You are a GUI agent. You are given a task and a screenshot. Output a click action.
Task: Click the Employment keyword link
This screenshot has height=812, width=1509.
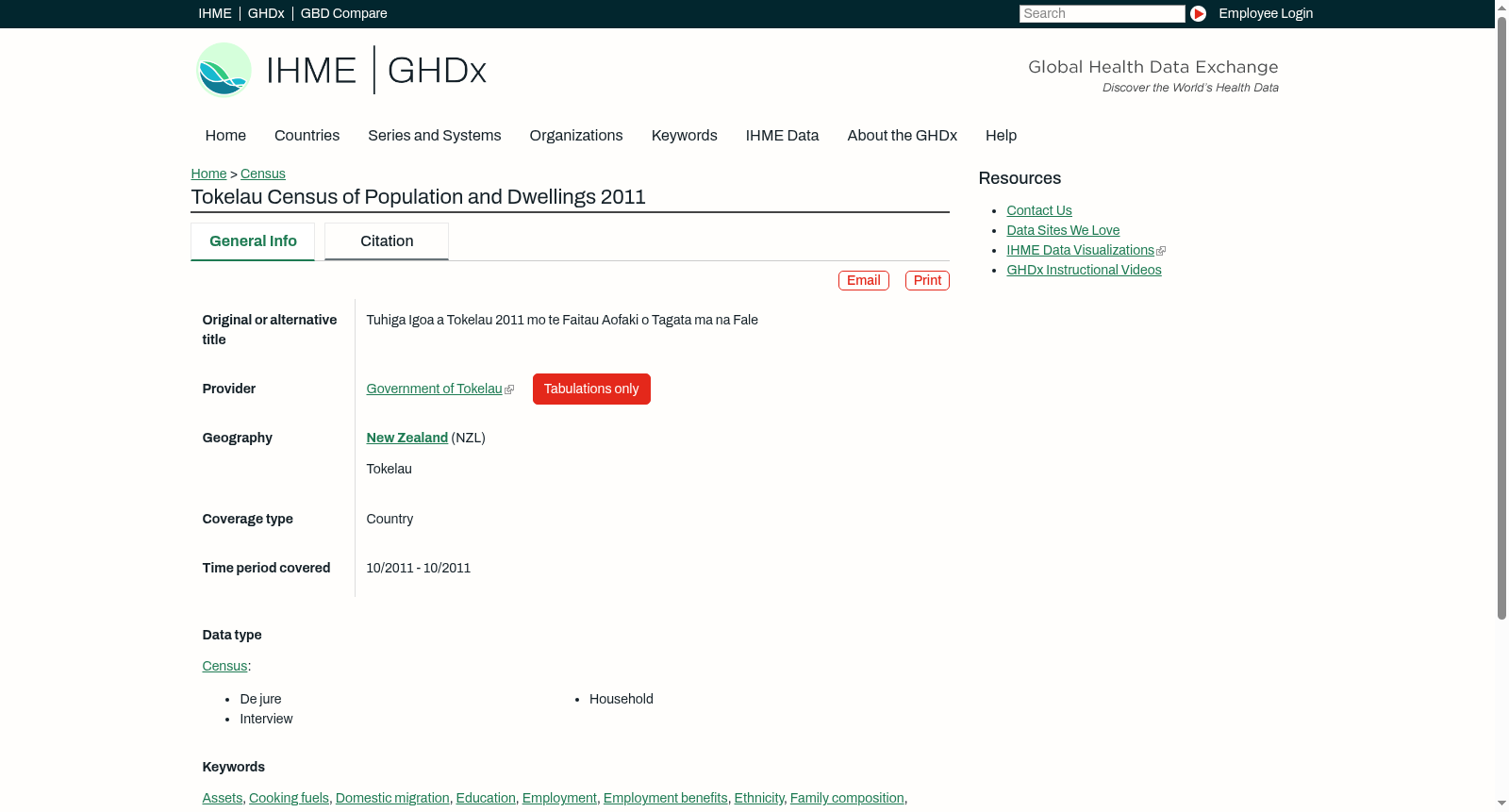click(x=559, y=798)
